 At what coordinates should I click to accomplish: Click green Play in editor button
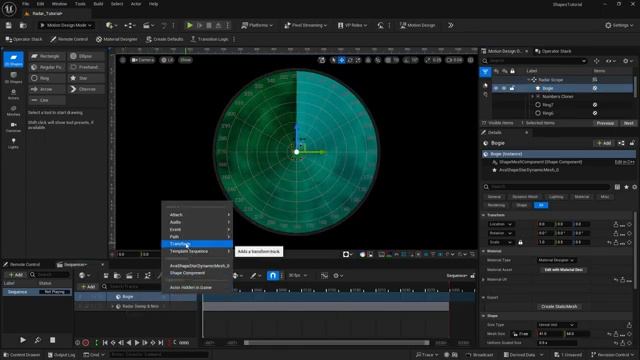189,25
